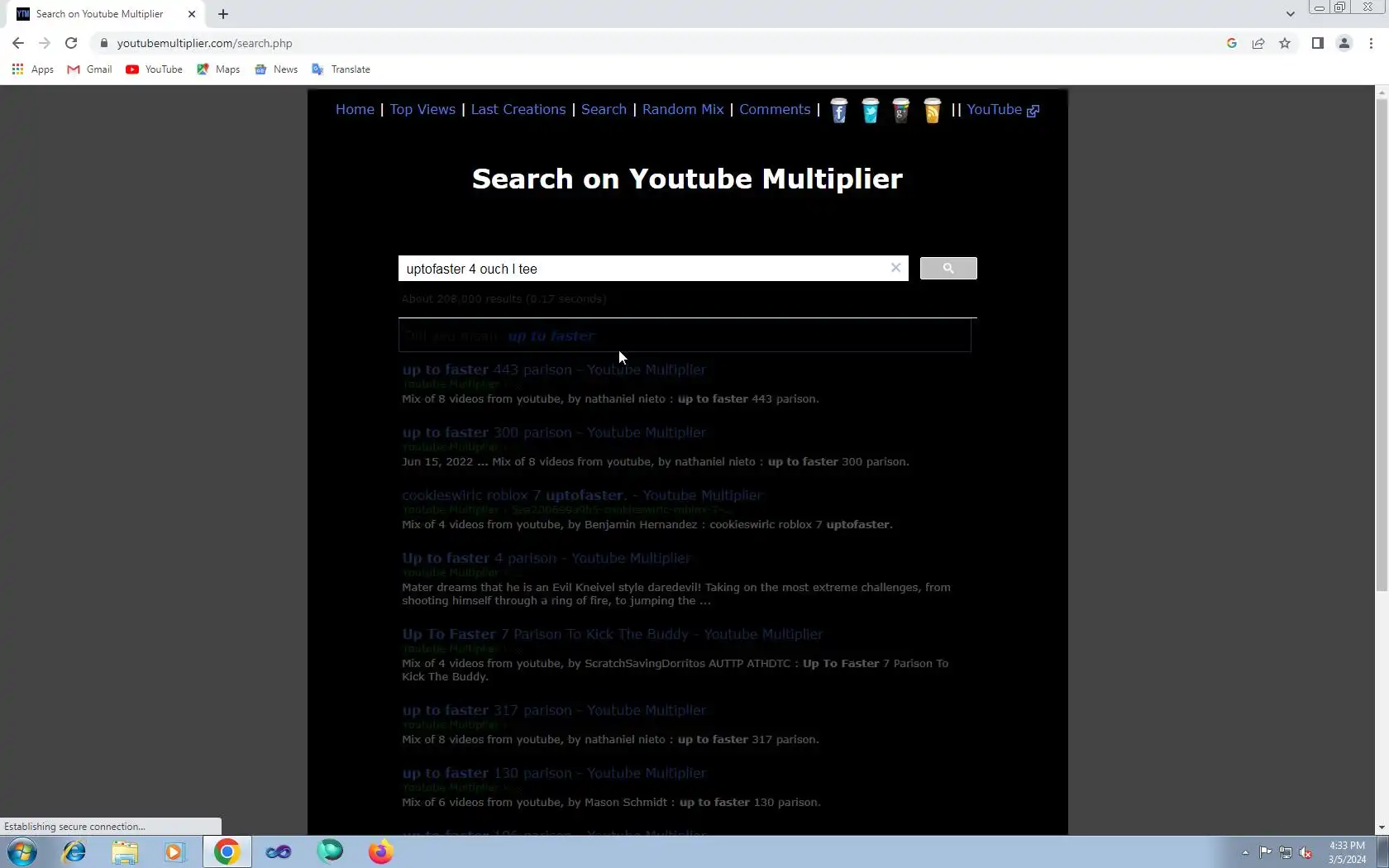Open the 'cookieswirlc roblox 7 uptofaster' result
This screenshot has width=1389, height=868.
click(582, 495)
